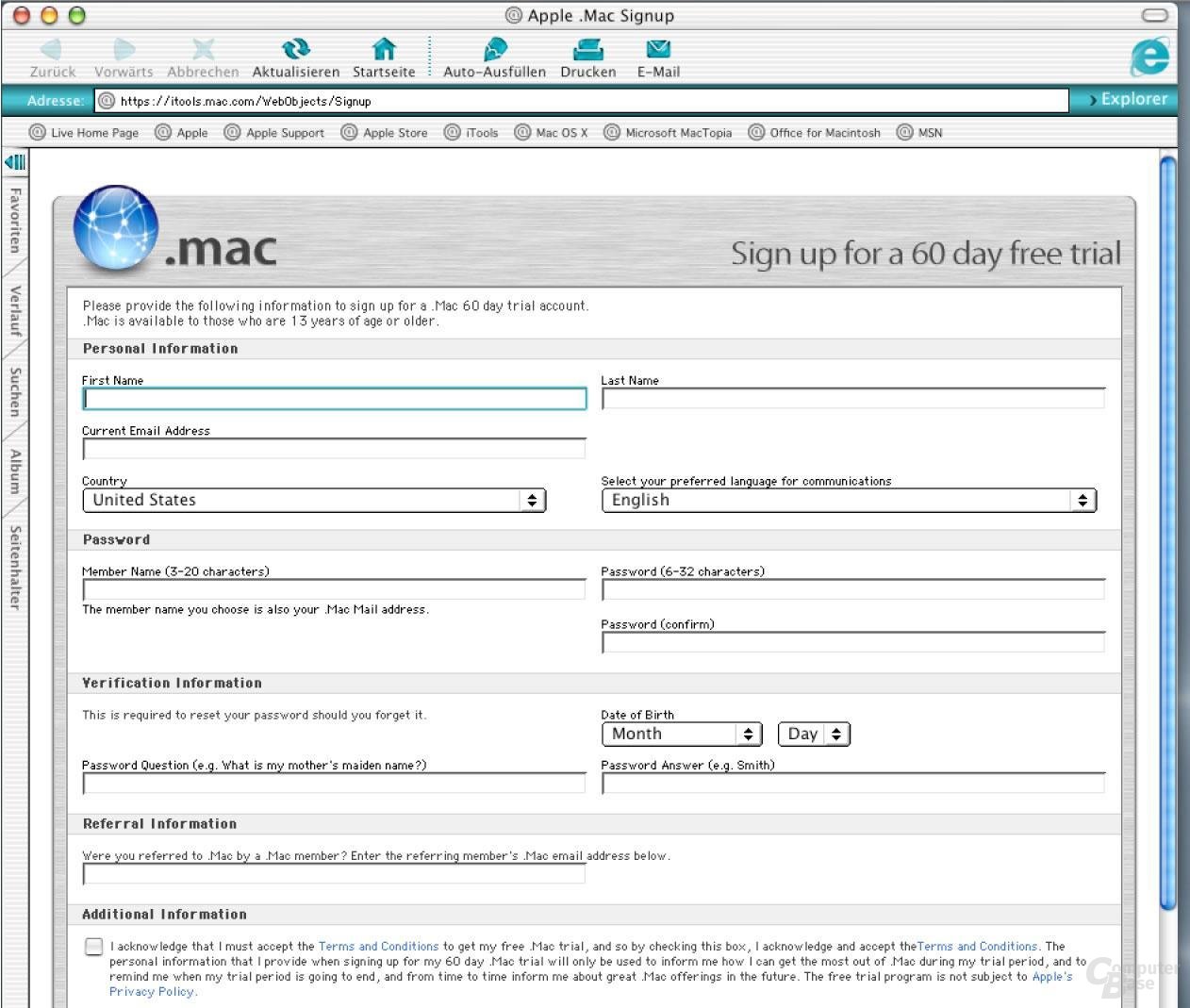Screen dimensions: 1190x1008
Task: Click the Explorer button beside address bar
Action: pyautogui.click(x=1127, y=99)
